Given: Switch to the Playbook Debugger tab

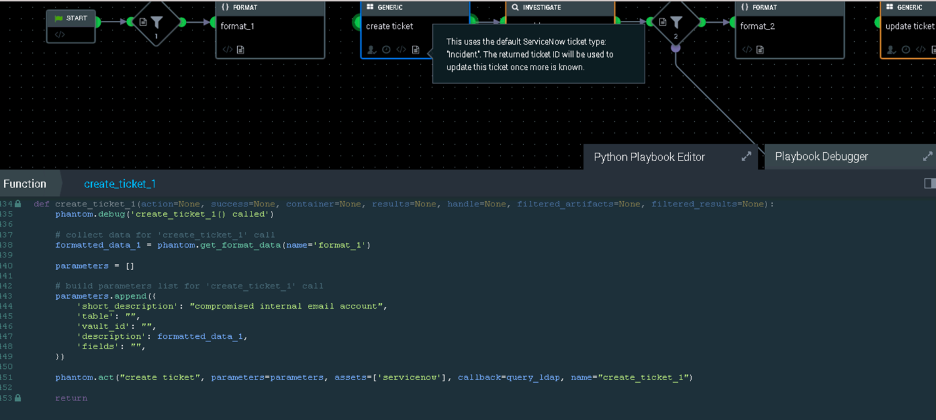Looking at the screenshot, I should pyautogui.click(x=821, y=157).
